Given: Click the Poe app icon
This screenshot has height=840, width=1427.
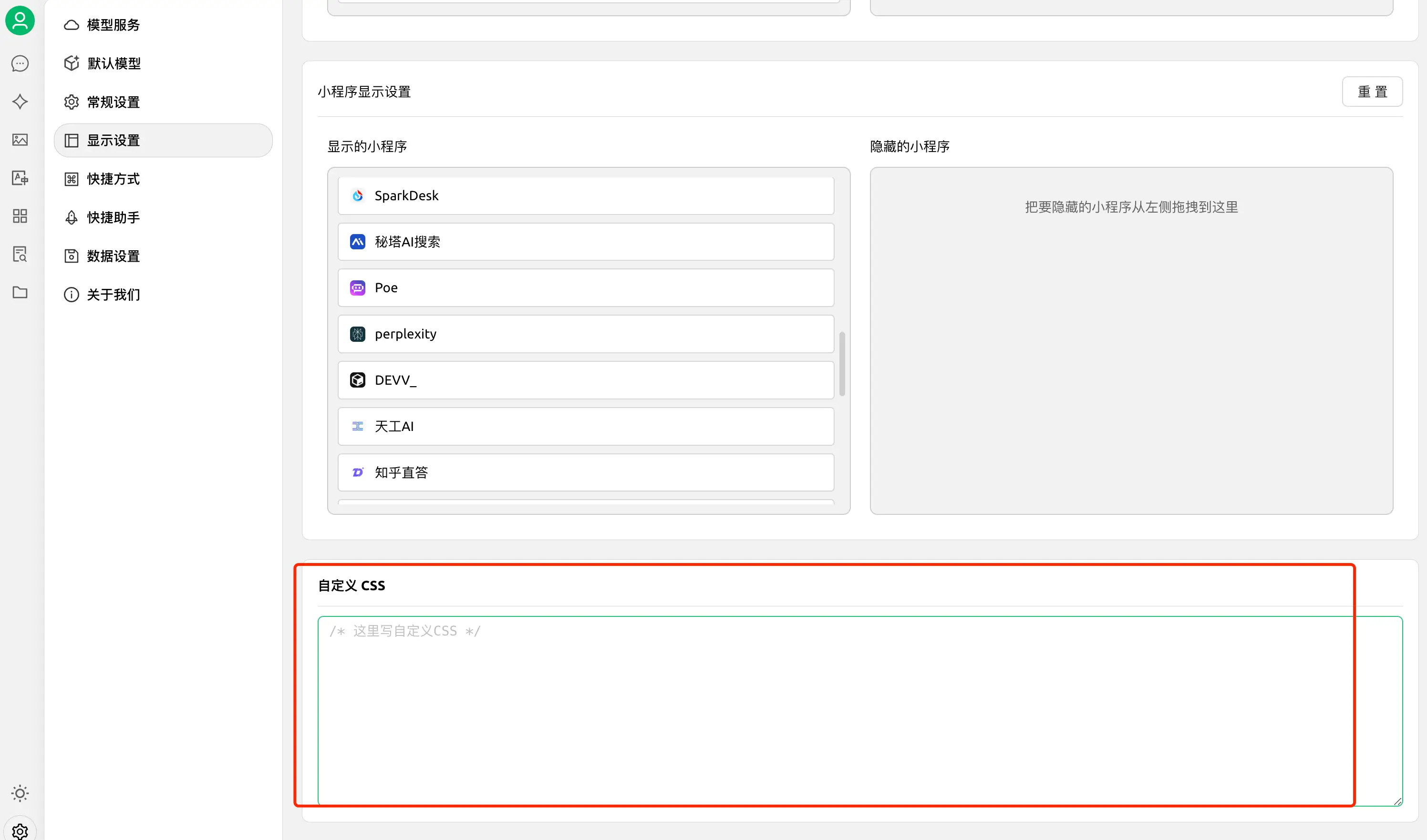Looking at the screenshot, I should [357, 287].
